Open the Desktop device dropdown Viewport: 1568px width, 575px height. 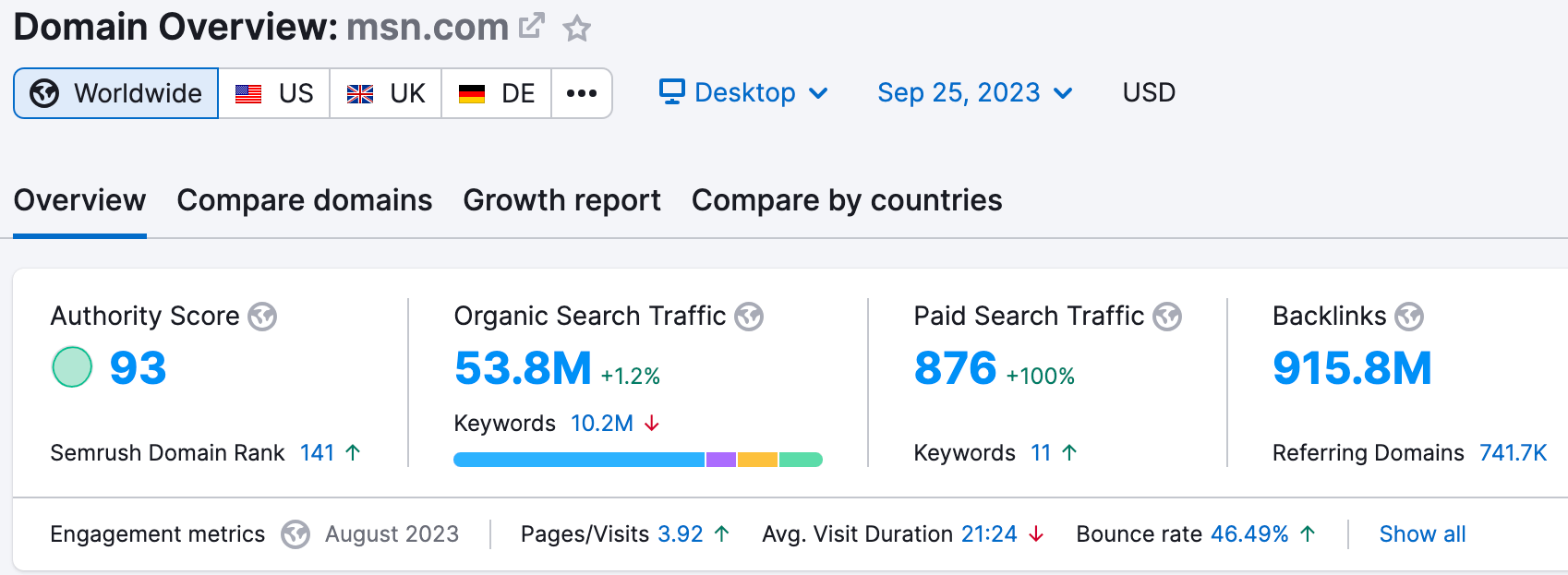coord(743,92)
